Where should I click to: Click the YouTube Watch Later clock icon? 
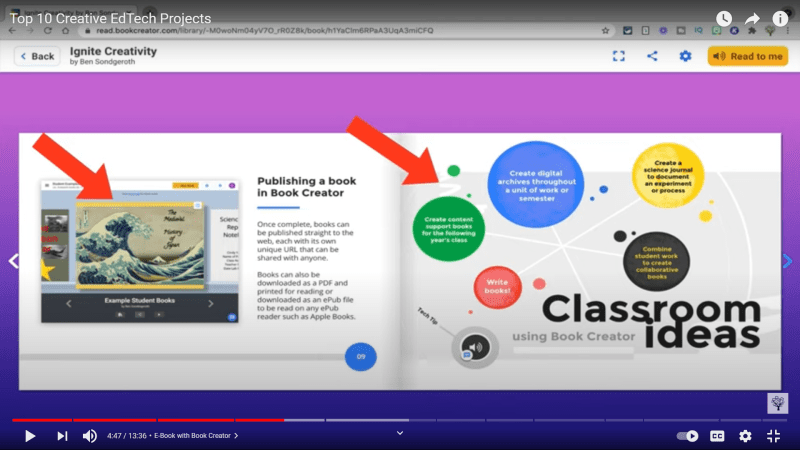(x=724, y=18)
